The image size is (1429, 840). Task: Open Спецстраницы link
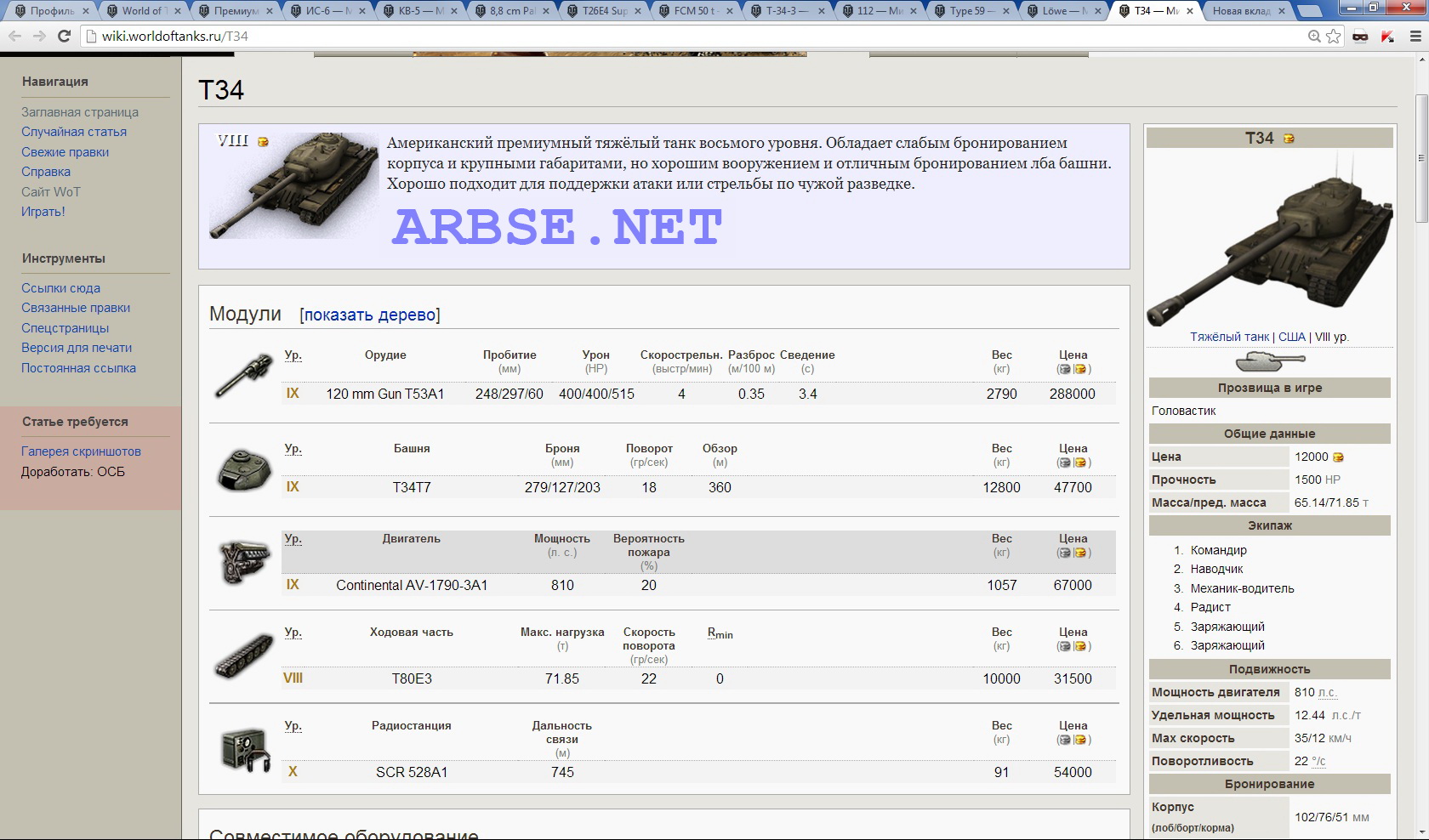[x=65, y=328]
